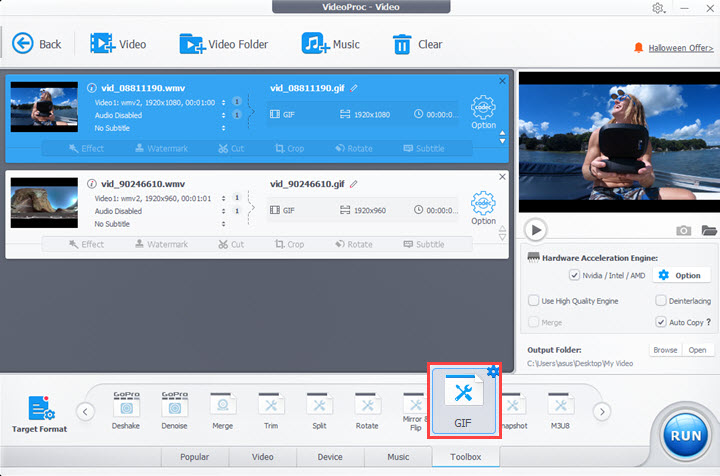
Task: Toggle the Merge checkbox
Action: click(x=533, y=322)
